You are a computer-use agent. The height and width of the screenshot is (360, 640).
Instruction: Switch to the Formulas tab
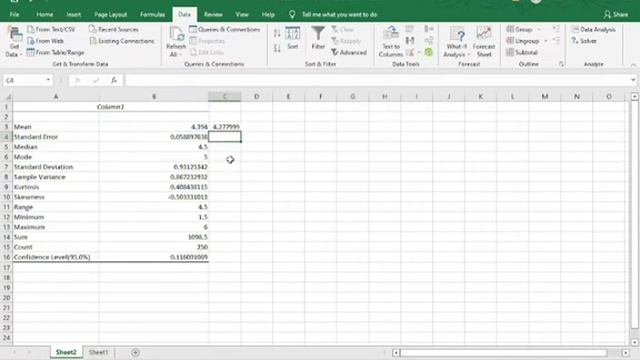tap(152, 14)
